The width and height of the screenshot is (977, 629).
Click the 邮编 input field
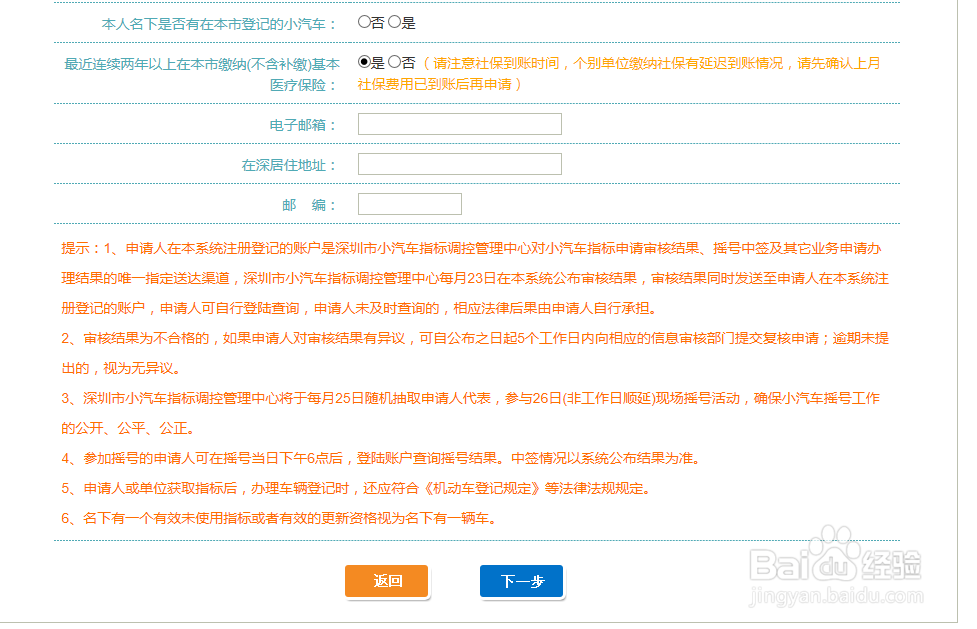click(x=410, y=203)
